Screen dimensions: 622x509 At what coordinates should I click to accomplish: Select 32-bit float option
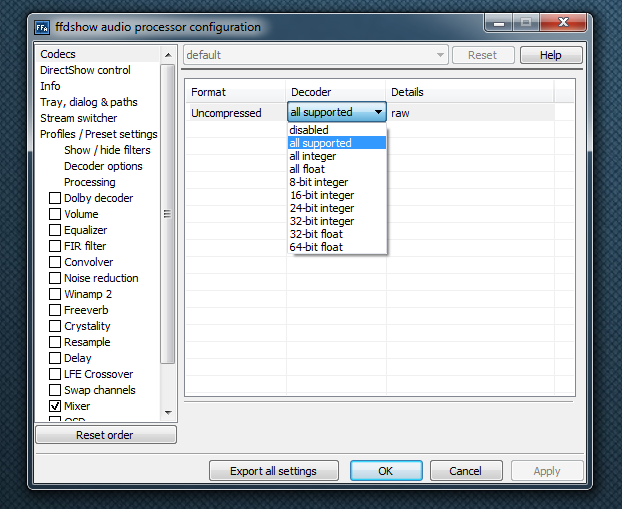pos(337,234)
